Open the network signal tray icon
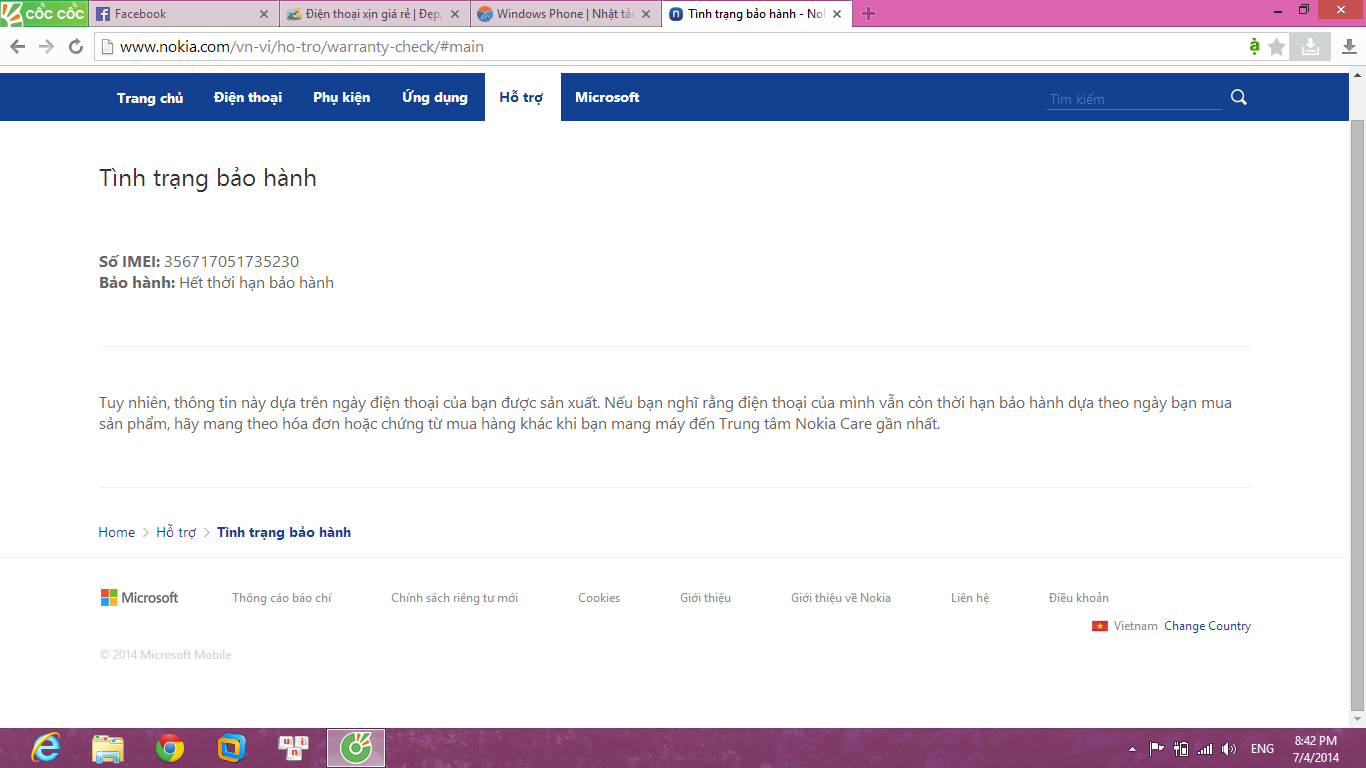Viewport: 1366px width, 768px height. coord(1205,748)
